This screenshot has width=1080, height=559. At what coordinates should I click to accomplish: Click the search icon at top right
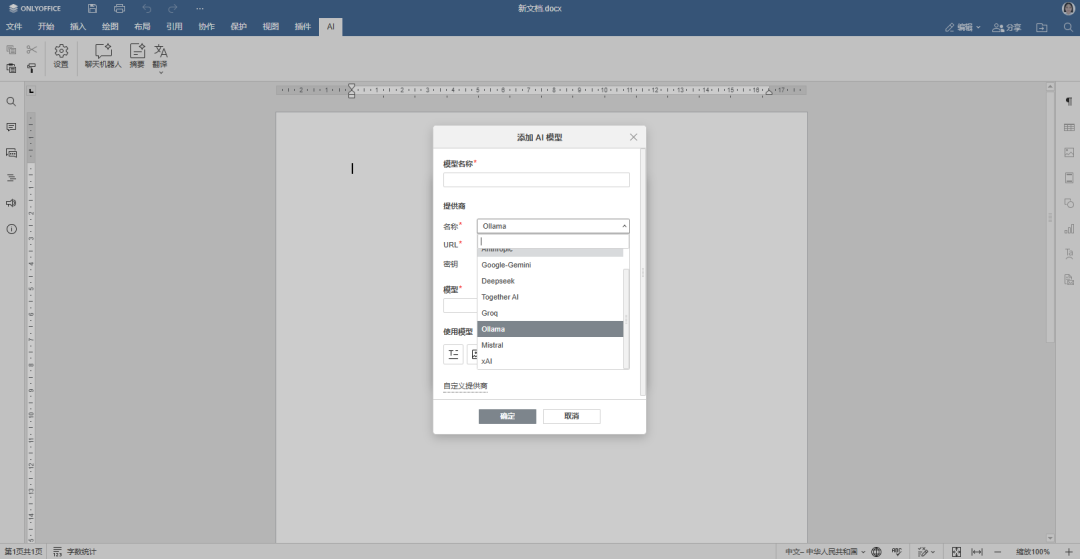pos(1069,28)
